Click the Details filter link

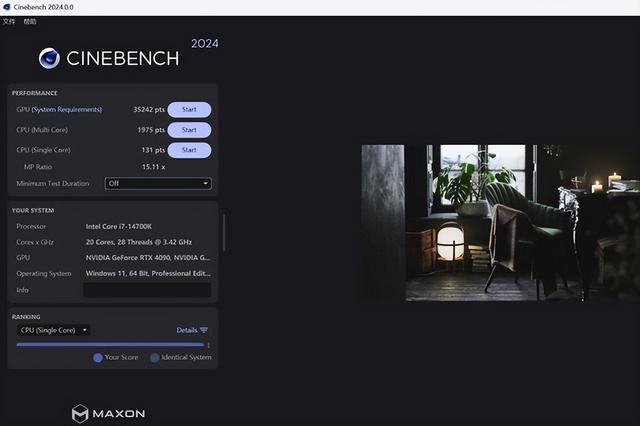187,330
